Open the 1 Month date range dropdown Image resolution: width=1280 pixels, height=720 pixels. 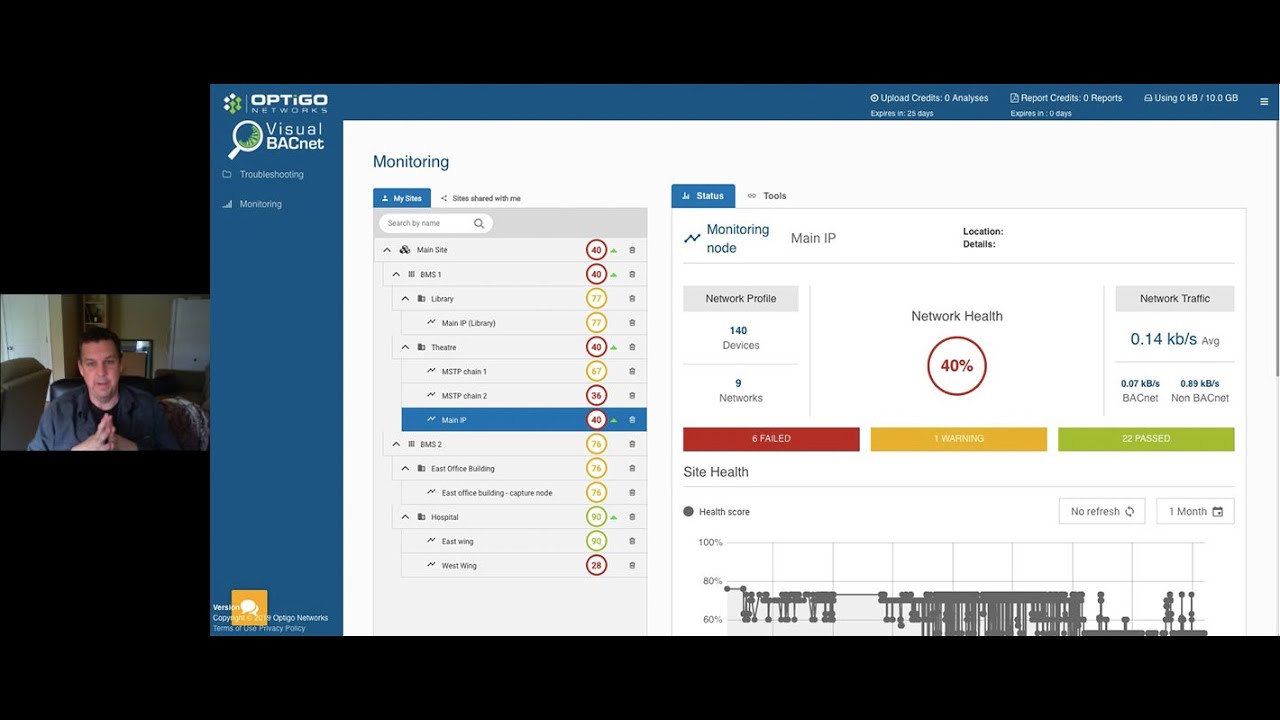[1195, 512]
